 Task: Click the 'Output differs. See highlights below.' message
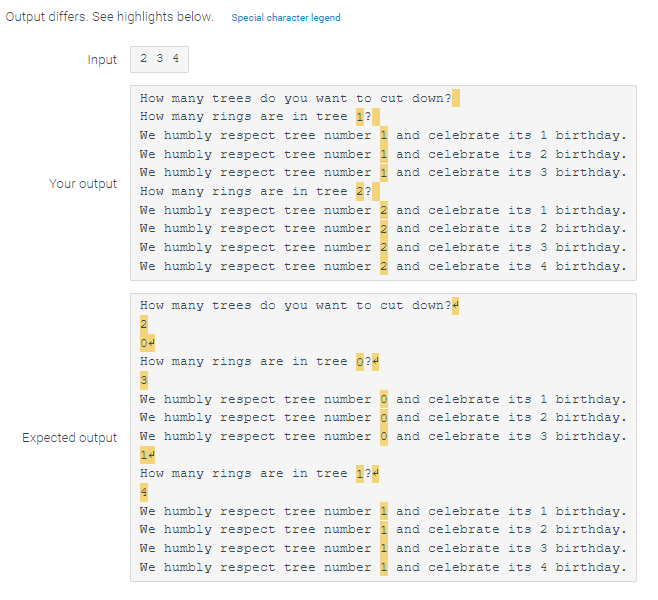(x=110, y=17)
